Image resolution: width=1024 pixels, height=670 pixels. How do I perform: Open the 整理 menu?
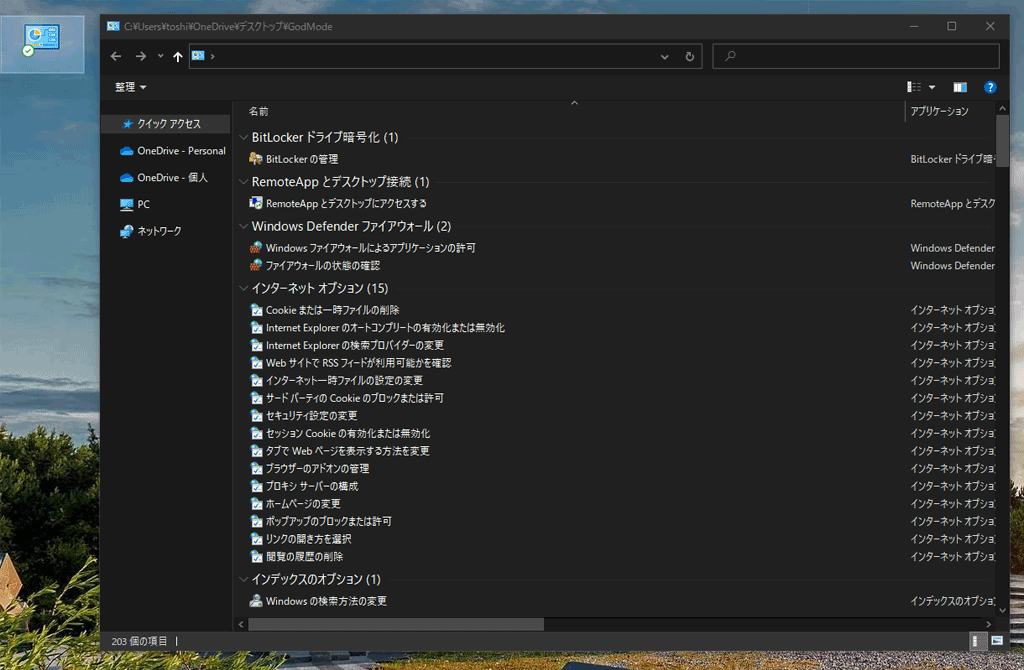tap(131, 87)
